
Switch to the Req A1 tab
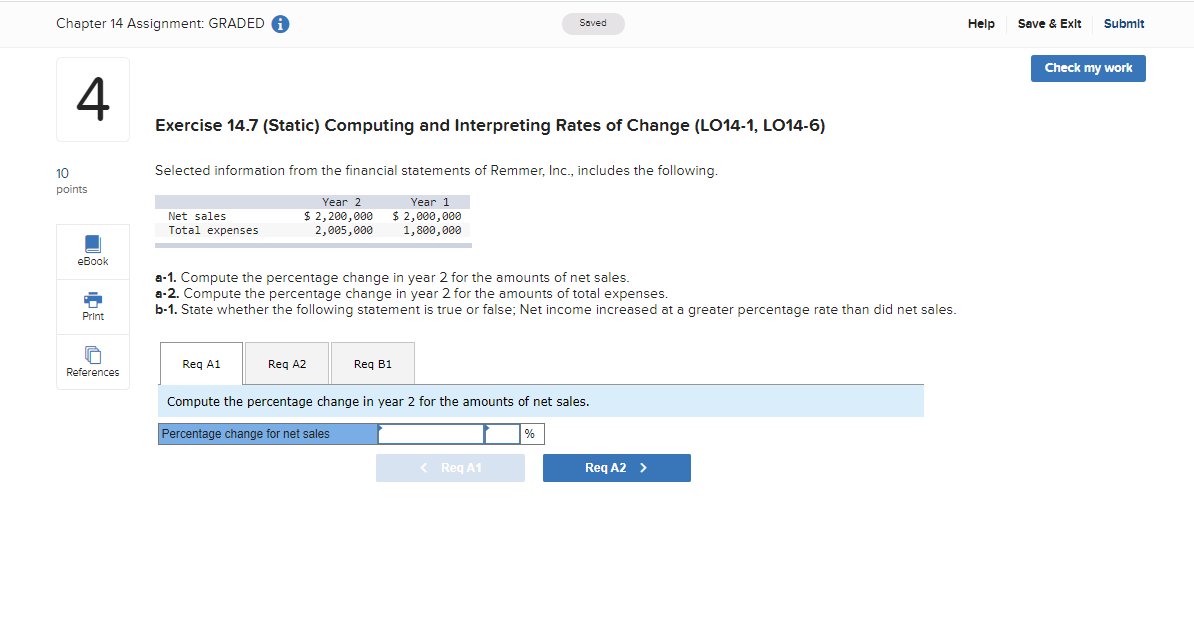(x=200, y=363)
